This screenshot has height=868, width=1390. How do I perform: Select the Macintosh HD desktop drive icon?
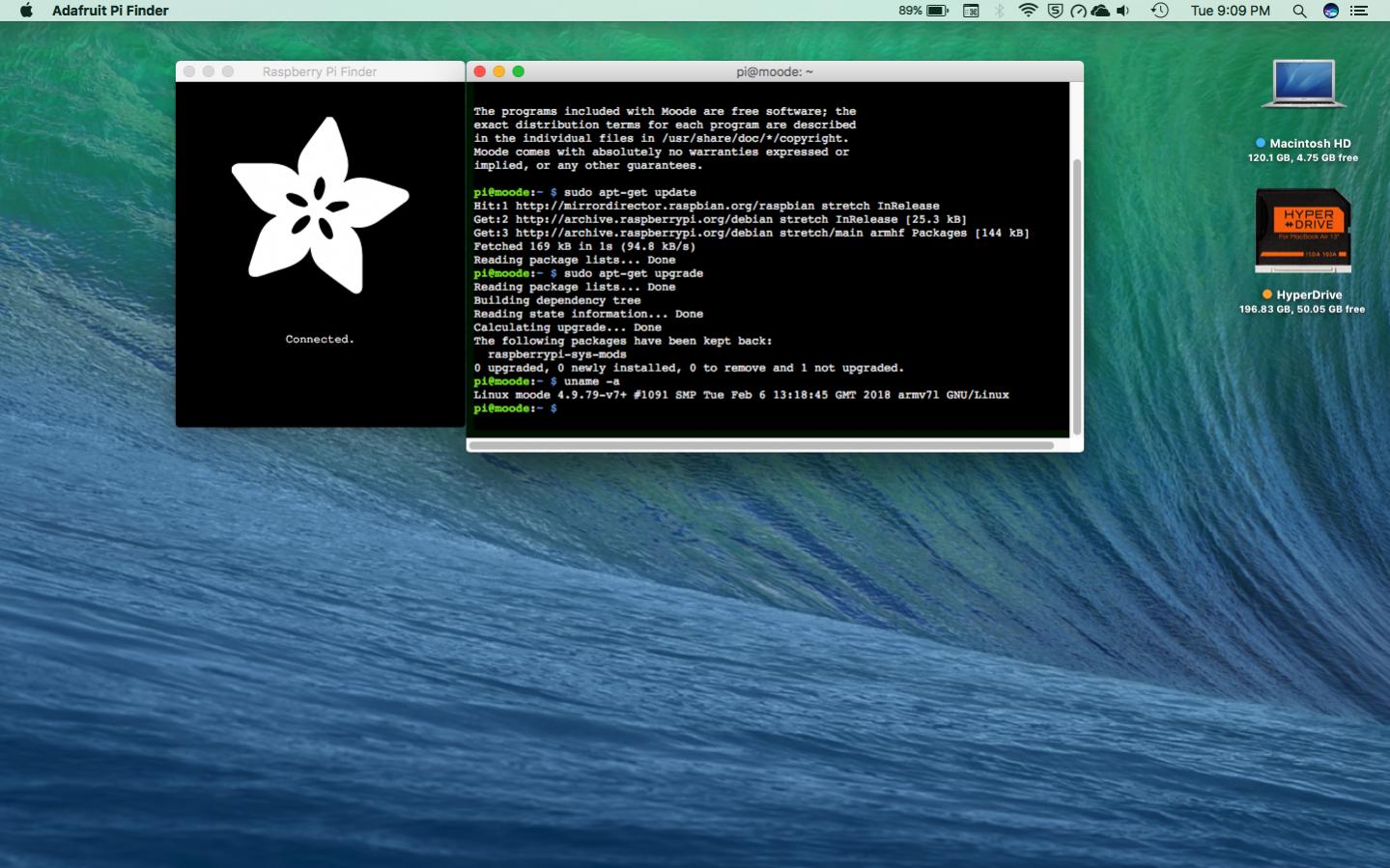click(x=1303, y=84)
